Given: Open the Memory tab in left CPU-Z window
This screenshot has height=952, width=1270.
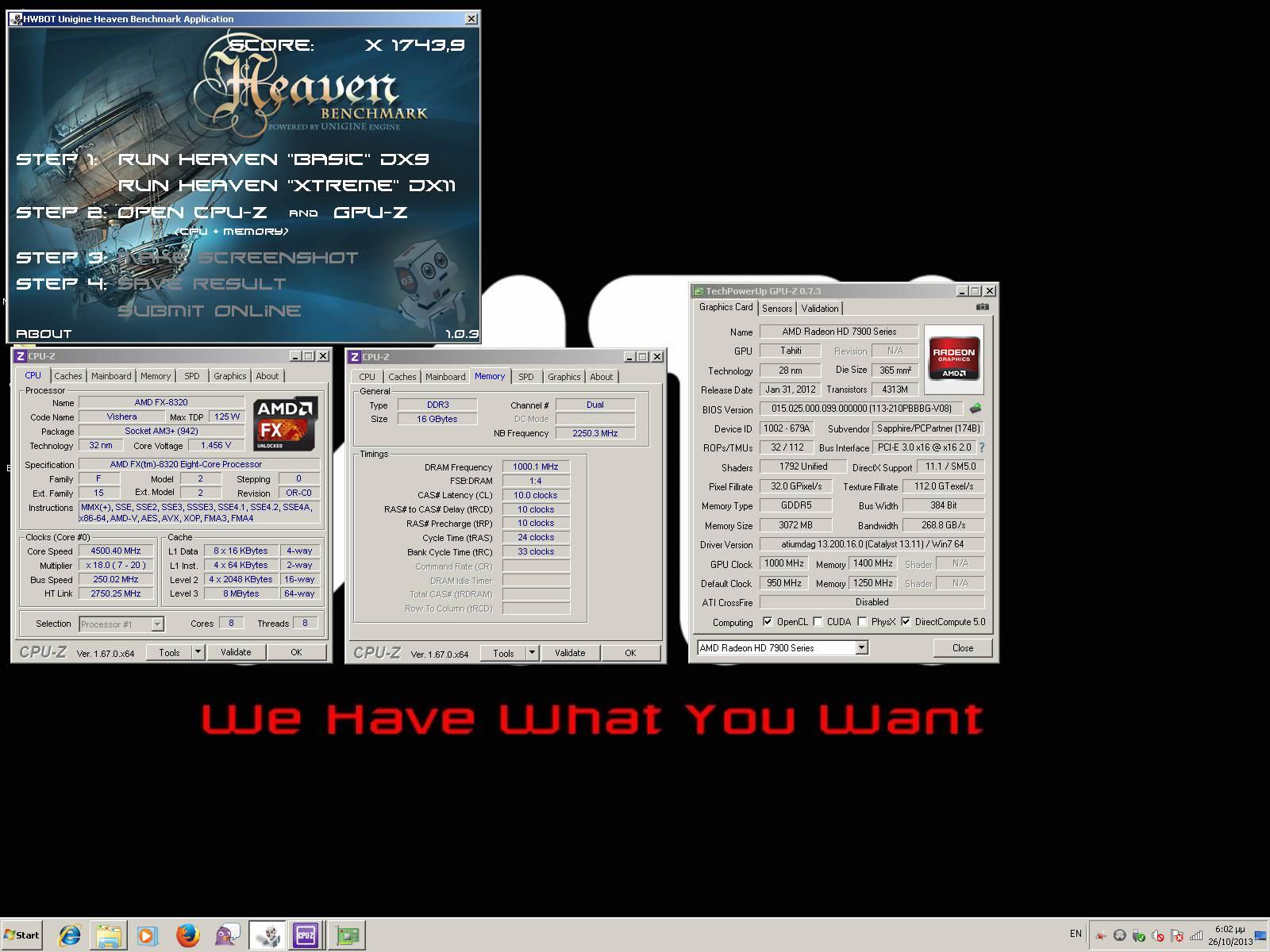Looking at the screenshot, I should [x=156, y=376].
